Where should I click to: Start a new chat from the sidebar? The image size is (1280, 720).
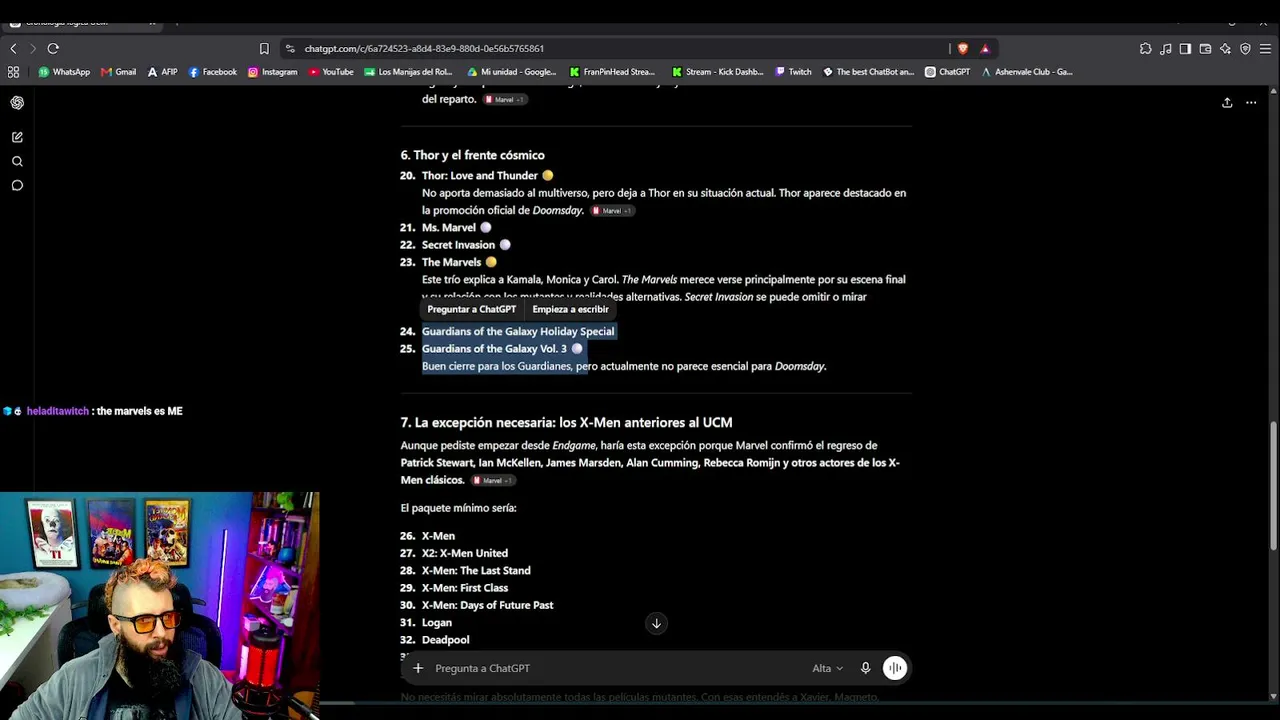coord(17,137)
